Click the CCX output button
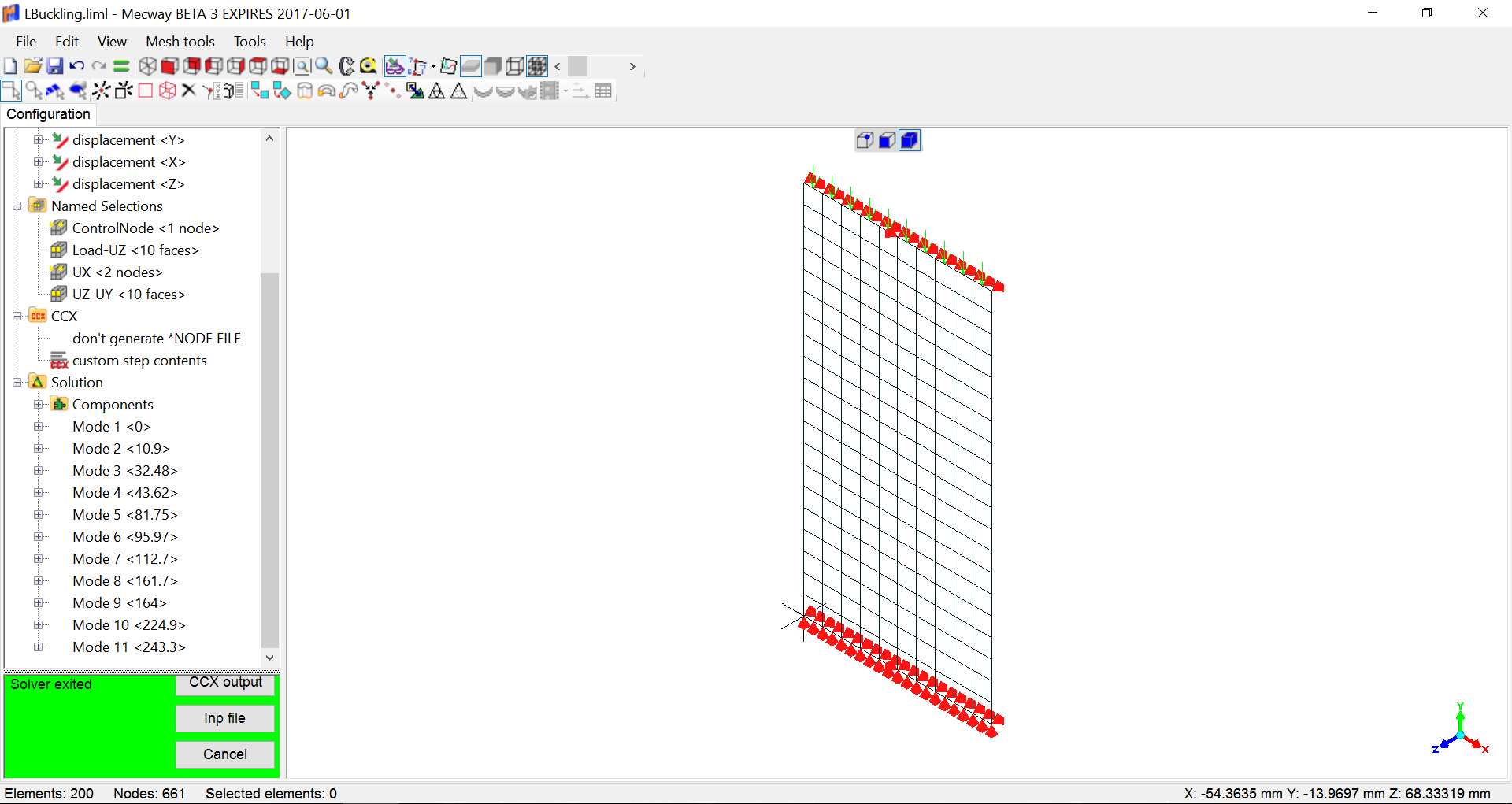The image size is (1512, 804). (225, 683)
